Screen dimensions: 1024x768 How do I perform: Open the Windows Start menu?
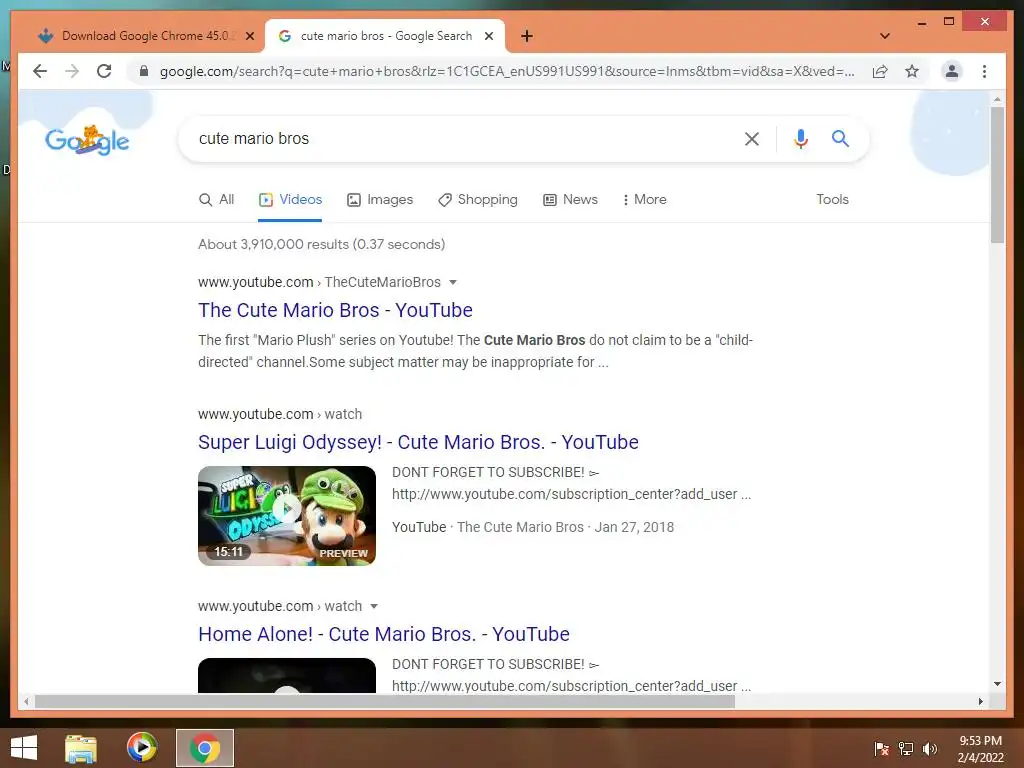24,748
